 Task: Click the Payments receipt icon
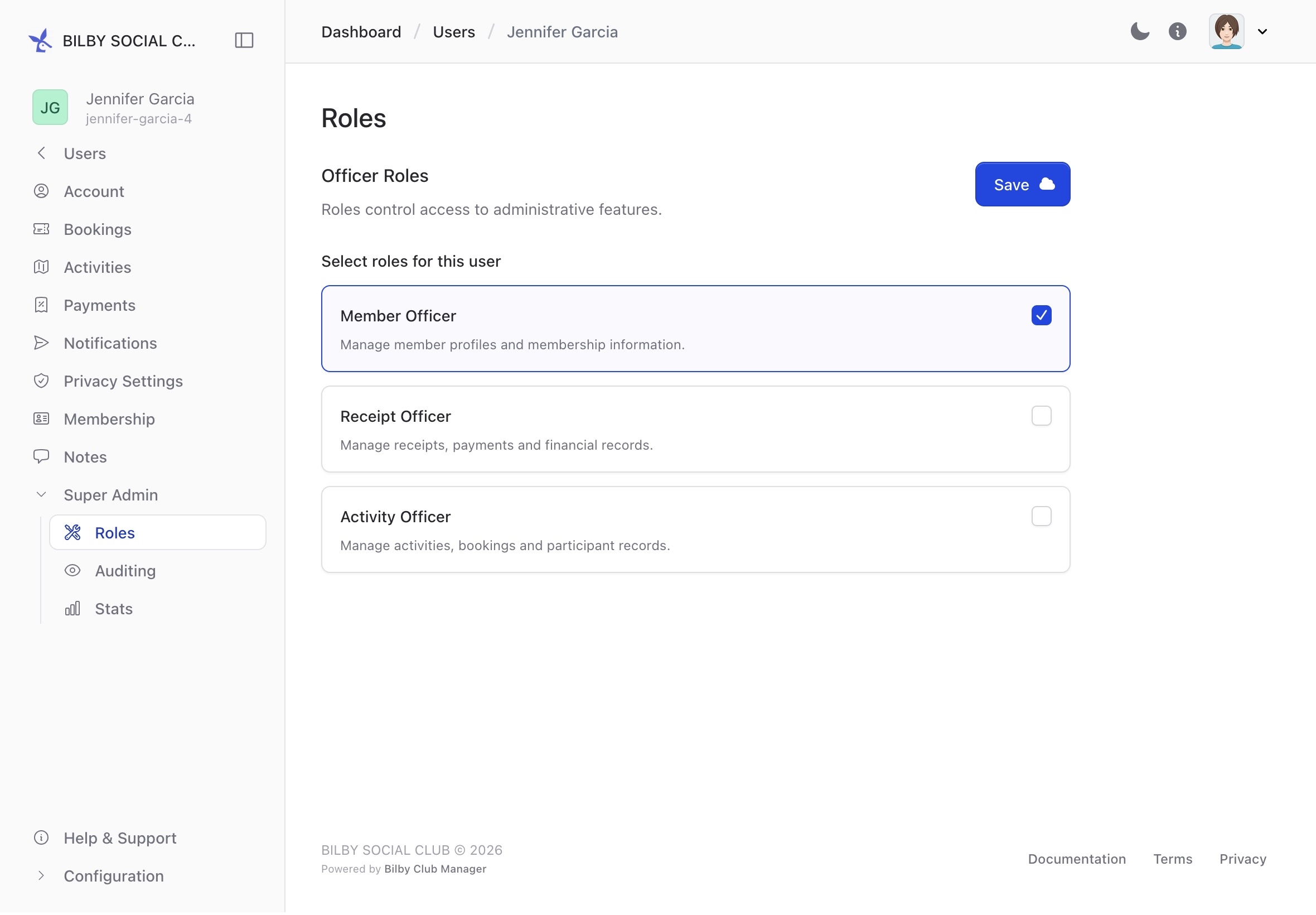(41, 305)
